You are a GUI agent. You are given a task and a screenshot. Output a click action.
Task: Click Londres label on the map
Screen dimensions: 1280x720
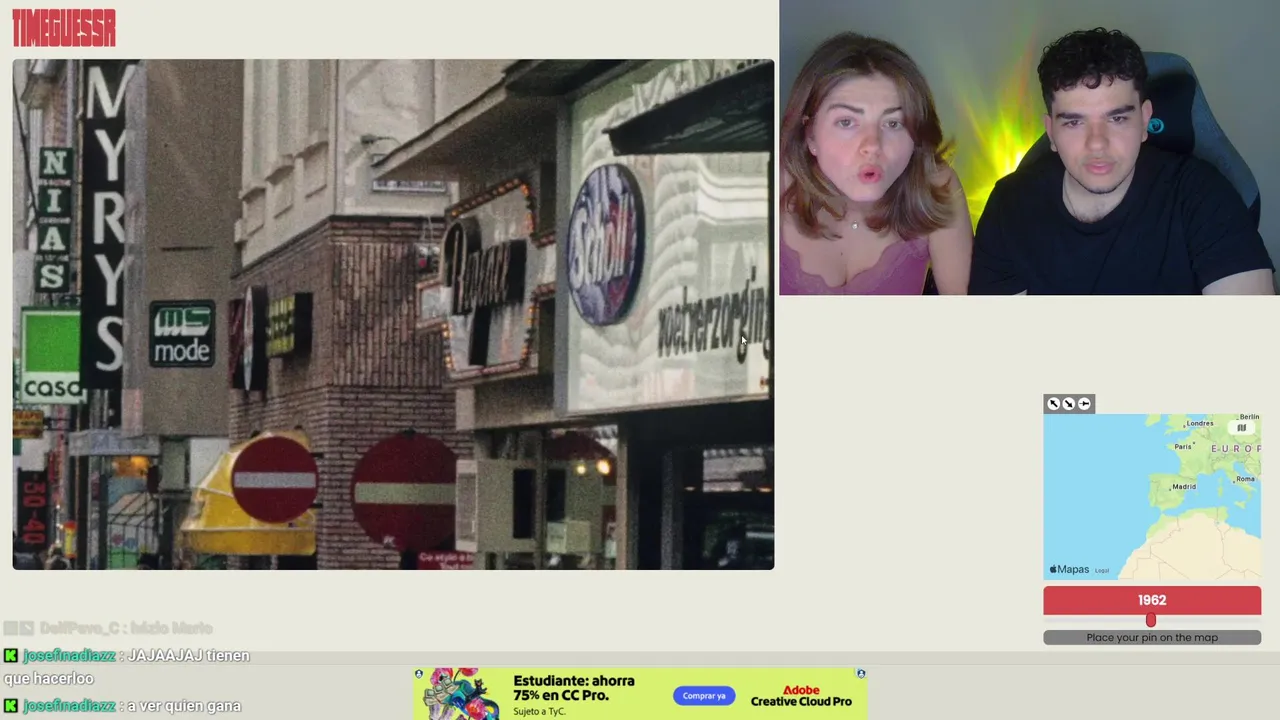click(1200, 423)
